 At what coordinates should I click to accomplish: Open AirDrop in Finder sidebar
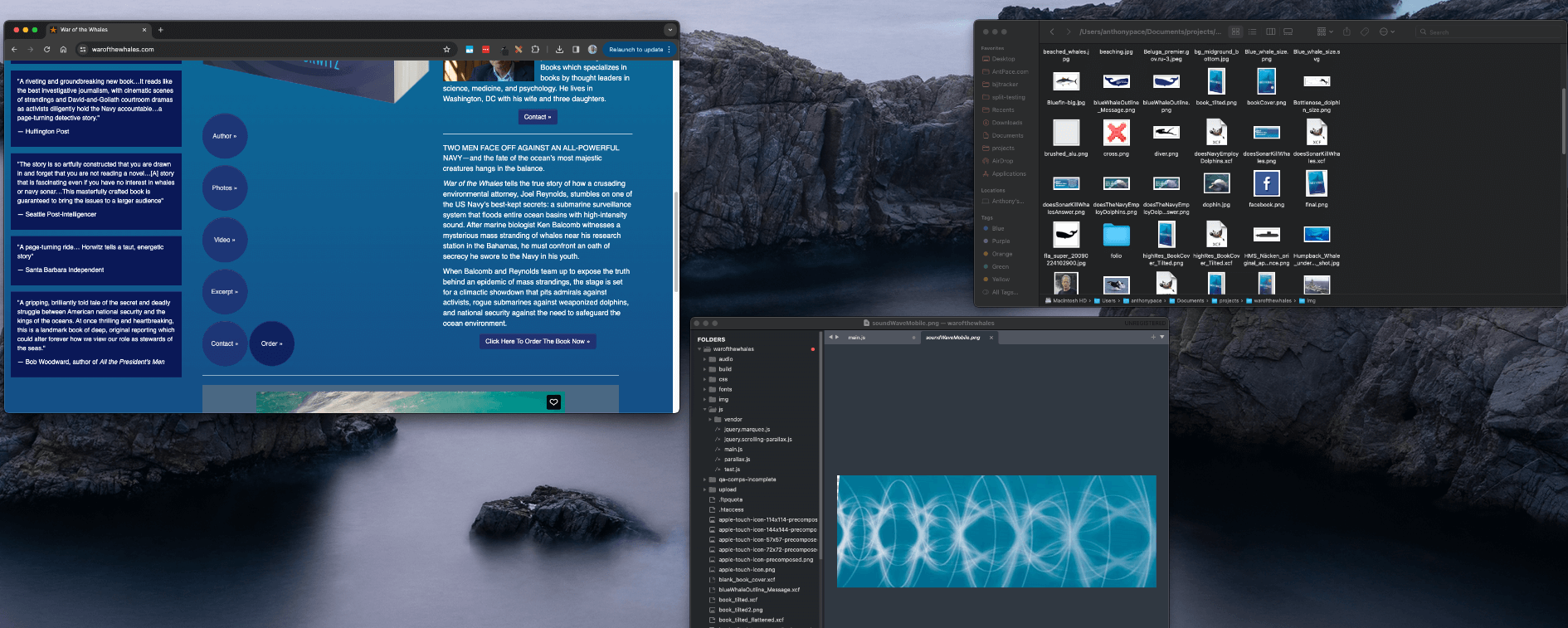[x=1002, y=161]
